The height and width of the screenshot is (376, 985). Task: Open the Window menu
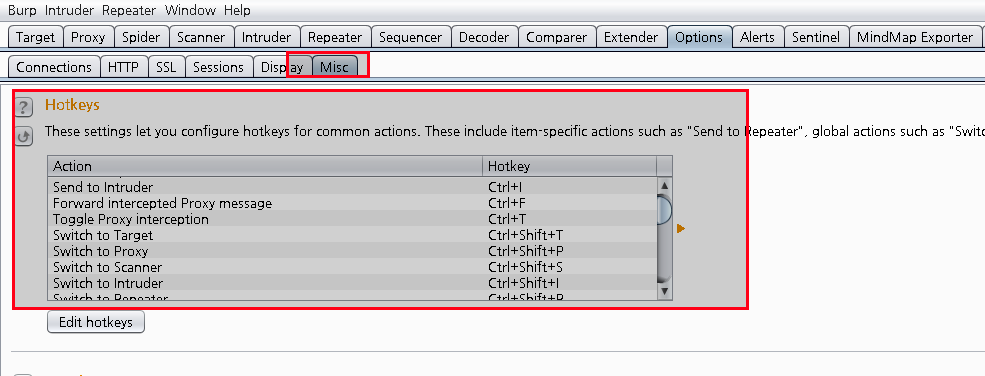(x=190, y=11)
